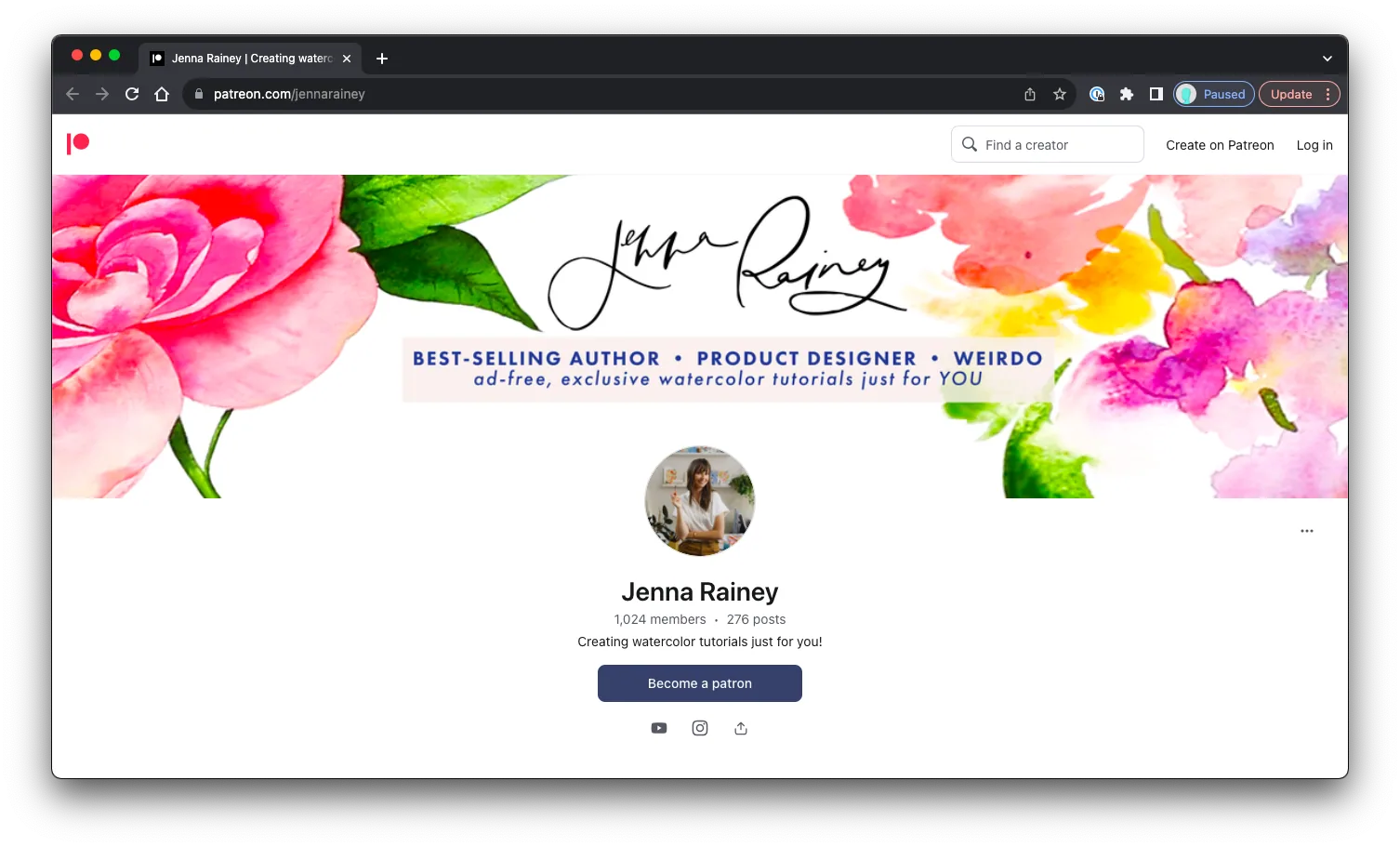Click the 276 posts text
1400x847 pixels.
click(757, 619)
